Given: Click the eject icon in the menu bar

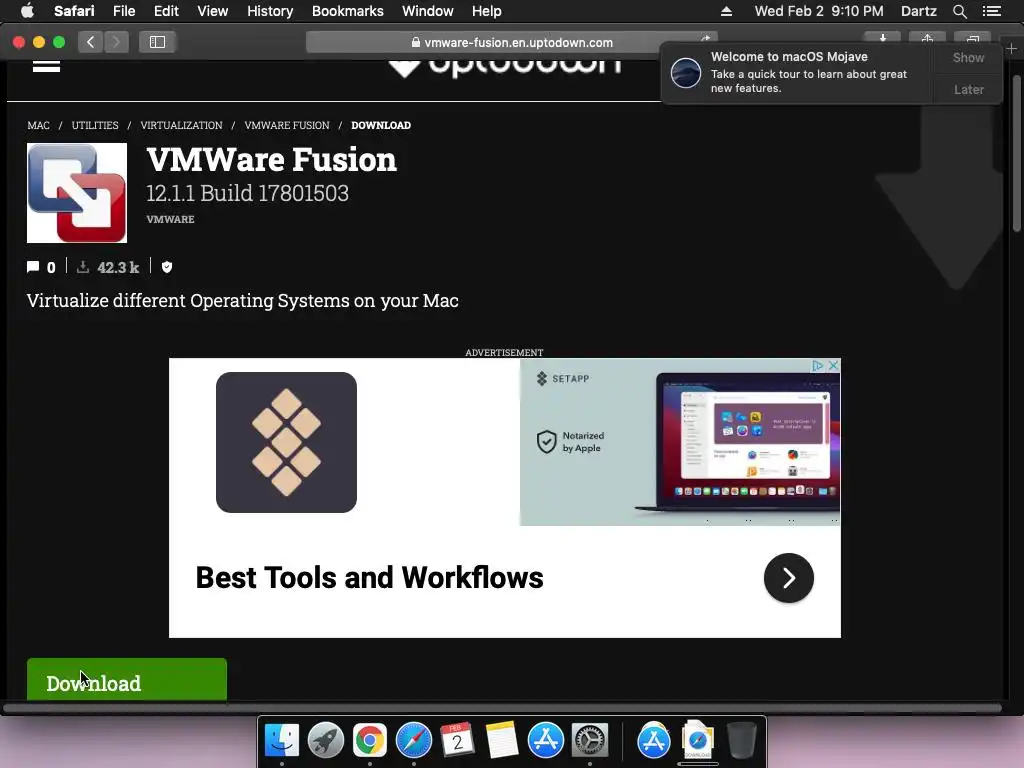Looking at the screenshot, I should coord(726,11).
